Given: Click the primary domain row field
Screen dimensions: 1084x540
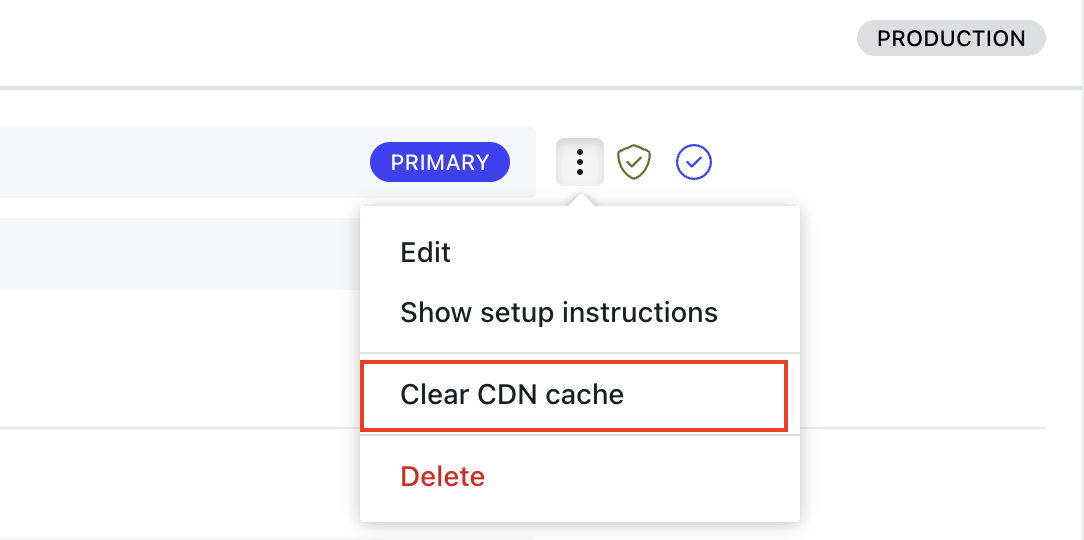Looking at the screenshot, I should point(268,162).
